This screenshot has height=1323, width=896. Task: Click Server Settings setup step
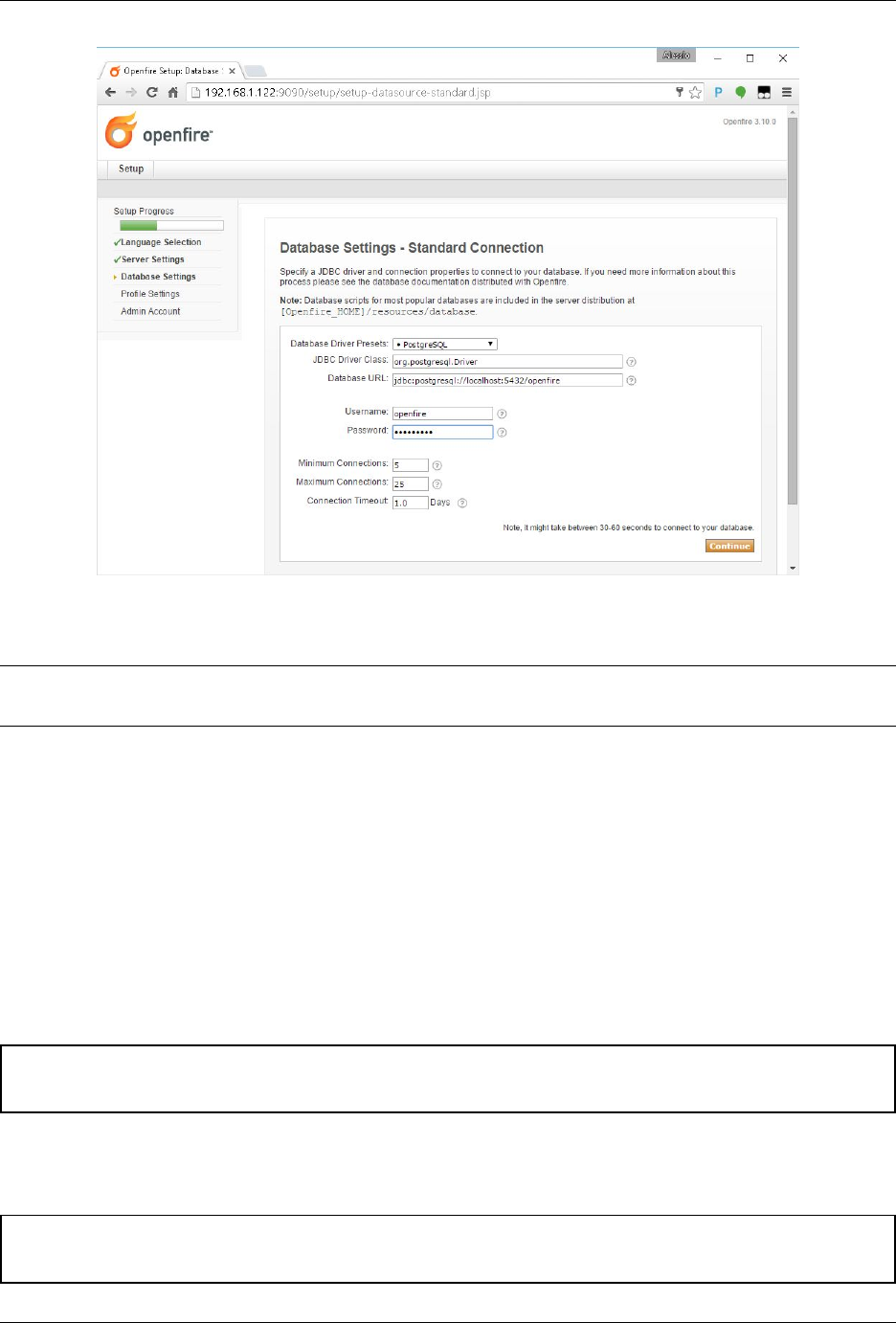tap(152, 259)
